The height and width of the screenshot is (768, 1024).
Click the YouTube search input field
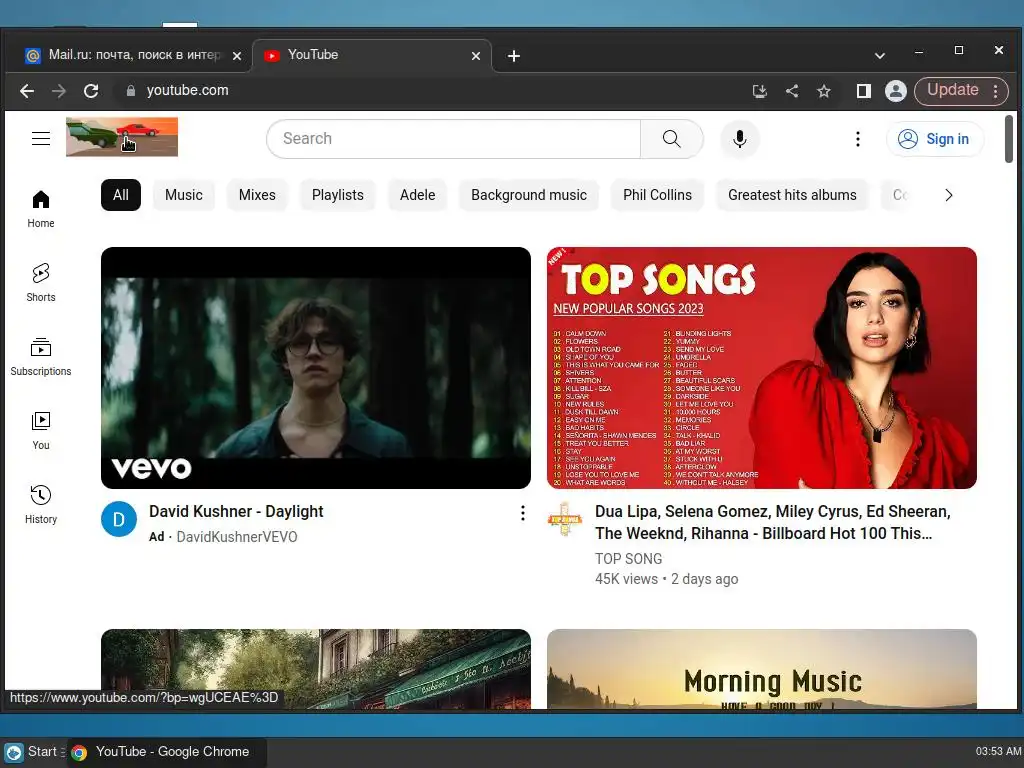(x=454, y=138)
